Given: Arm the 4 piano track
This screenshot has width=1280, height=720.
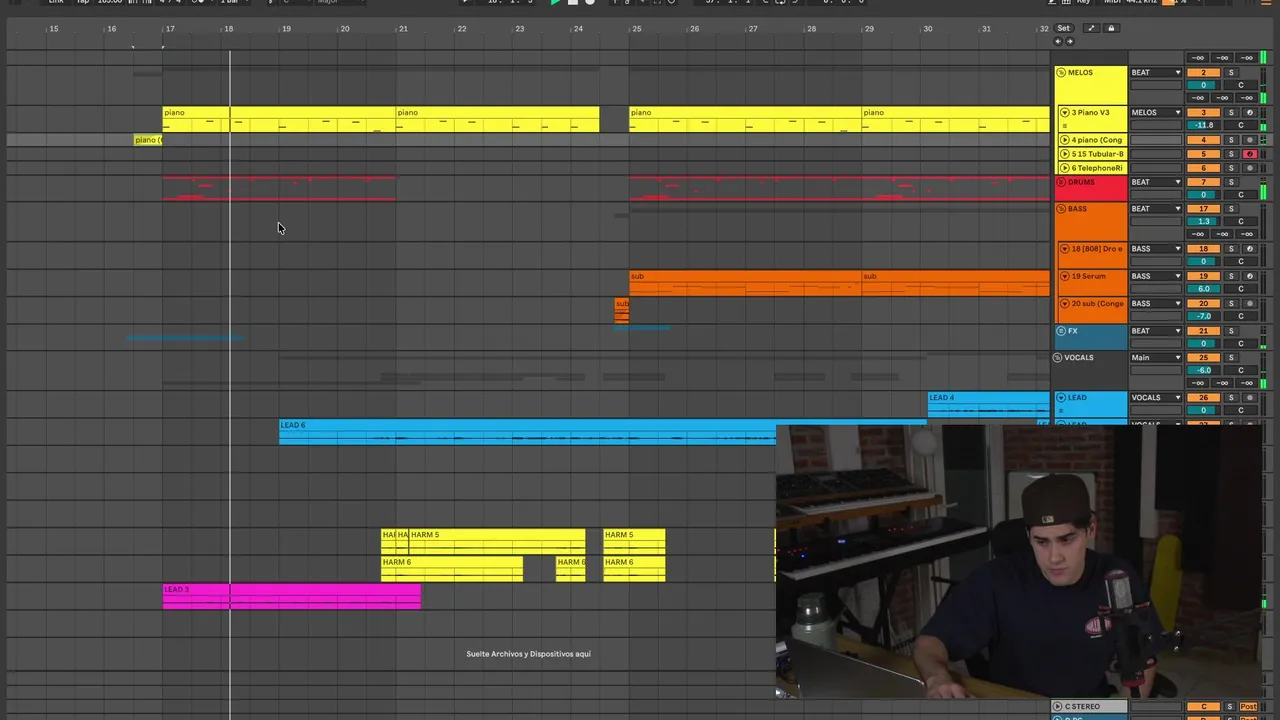Looking at the screenshot, I should (1249, 140).
